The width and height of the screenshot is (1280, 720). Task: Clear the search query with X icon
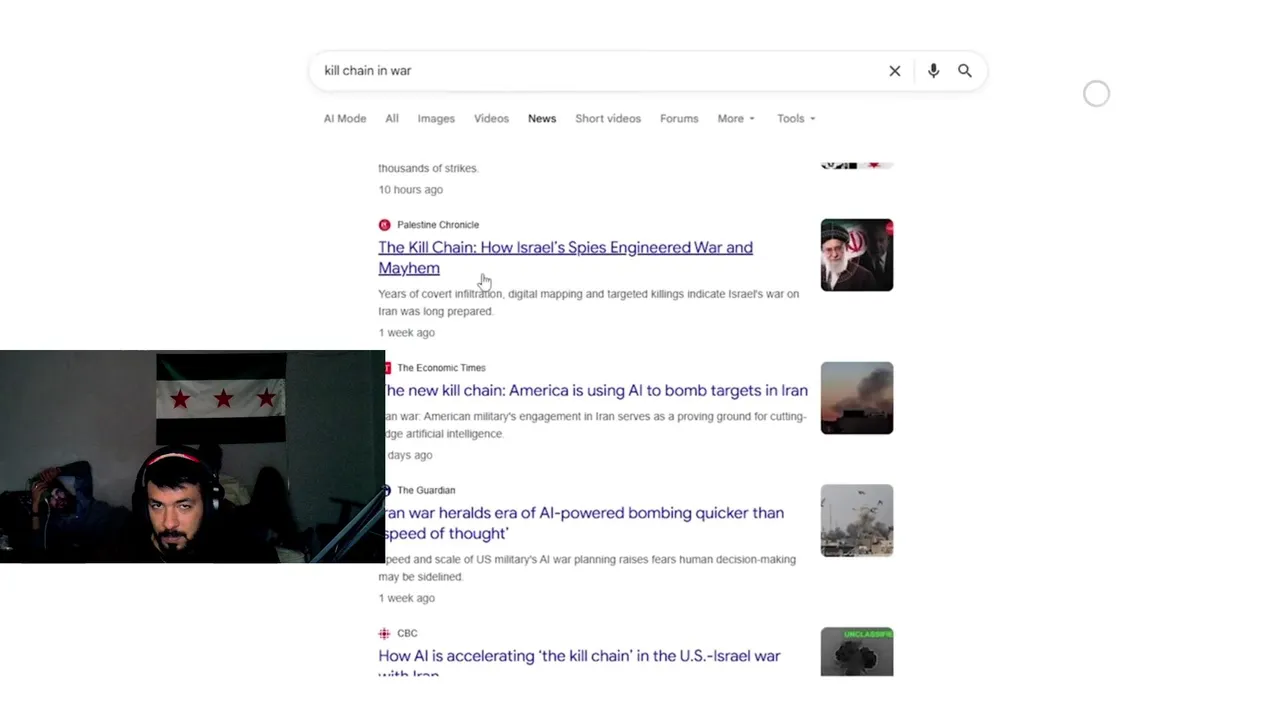[895, 71]
